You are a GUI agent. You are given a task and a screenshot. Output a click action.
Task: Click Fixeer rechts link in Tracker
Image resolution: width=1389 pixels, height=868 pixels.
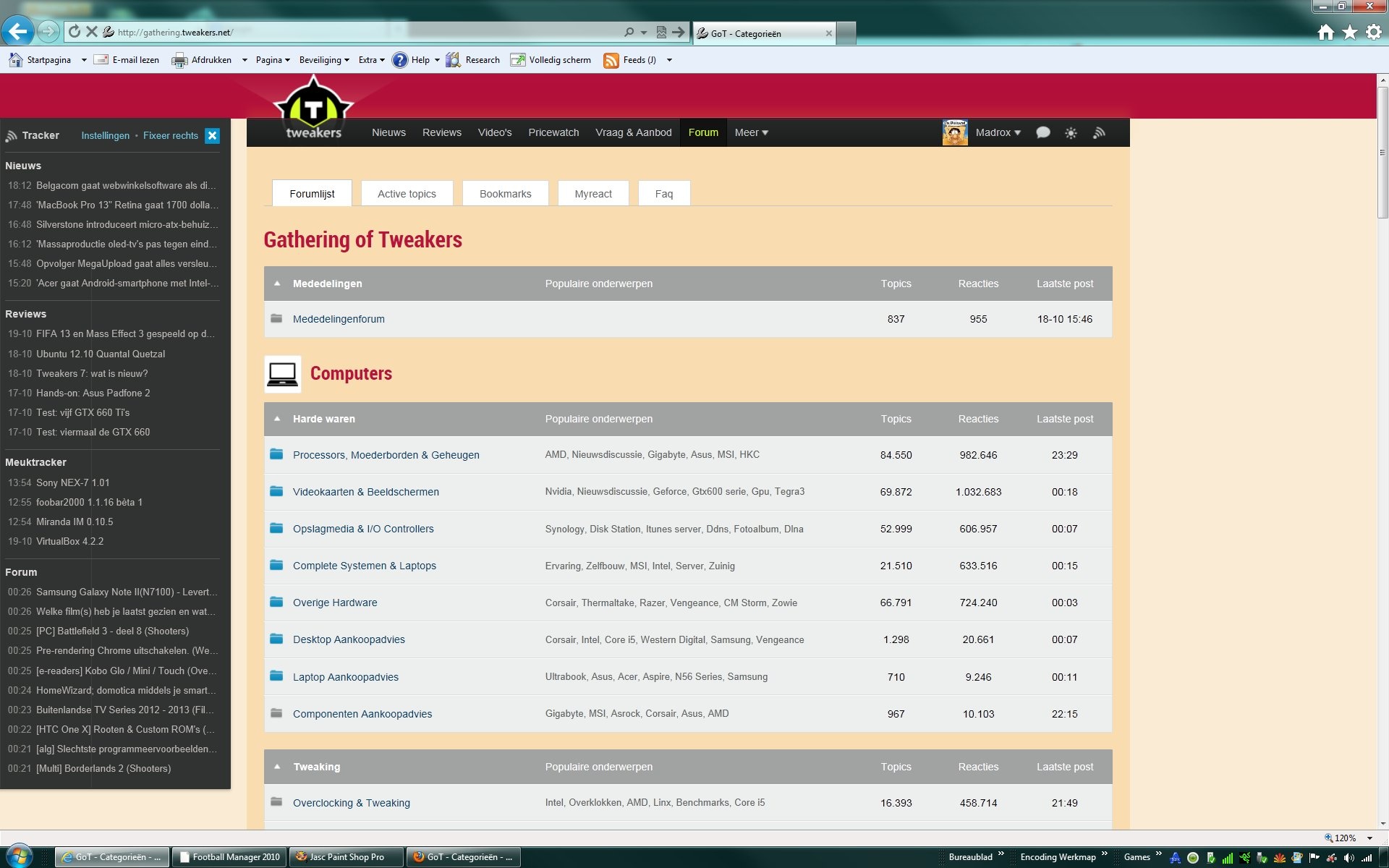click(170, 136)
